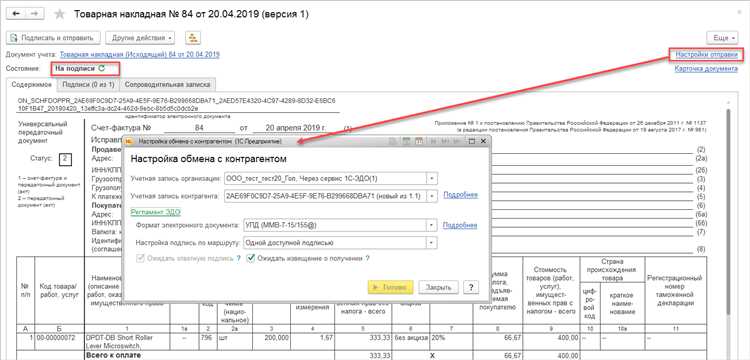750x360 pixels.
Task: Open the "Другие действия" dropdown menu
Action: tap(140, 38)
